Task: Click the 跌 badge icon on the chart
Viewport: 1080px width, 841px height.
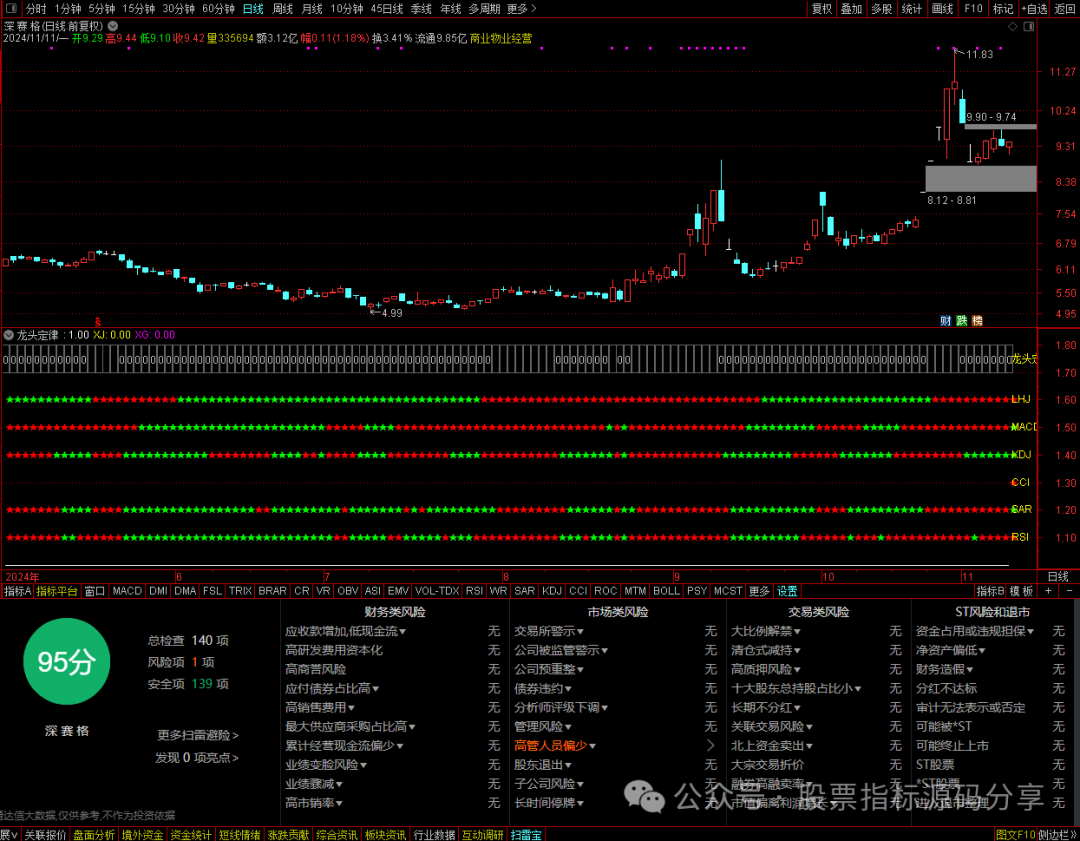Action: 961,320
